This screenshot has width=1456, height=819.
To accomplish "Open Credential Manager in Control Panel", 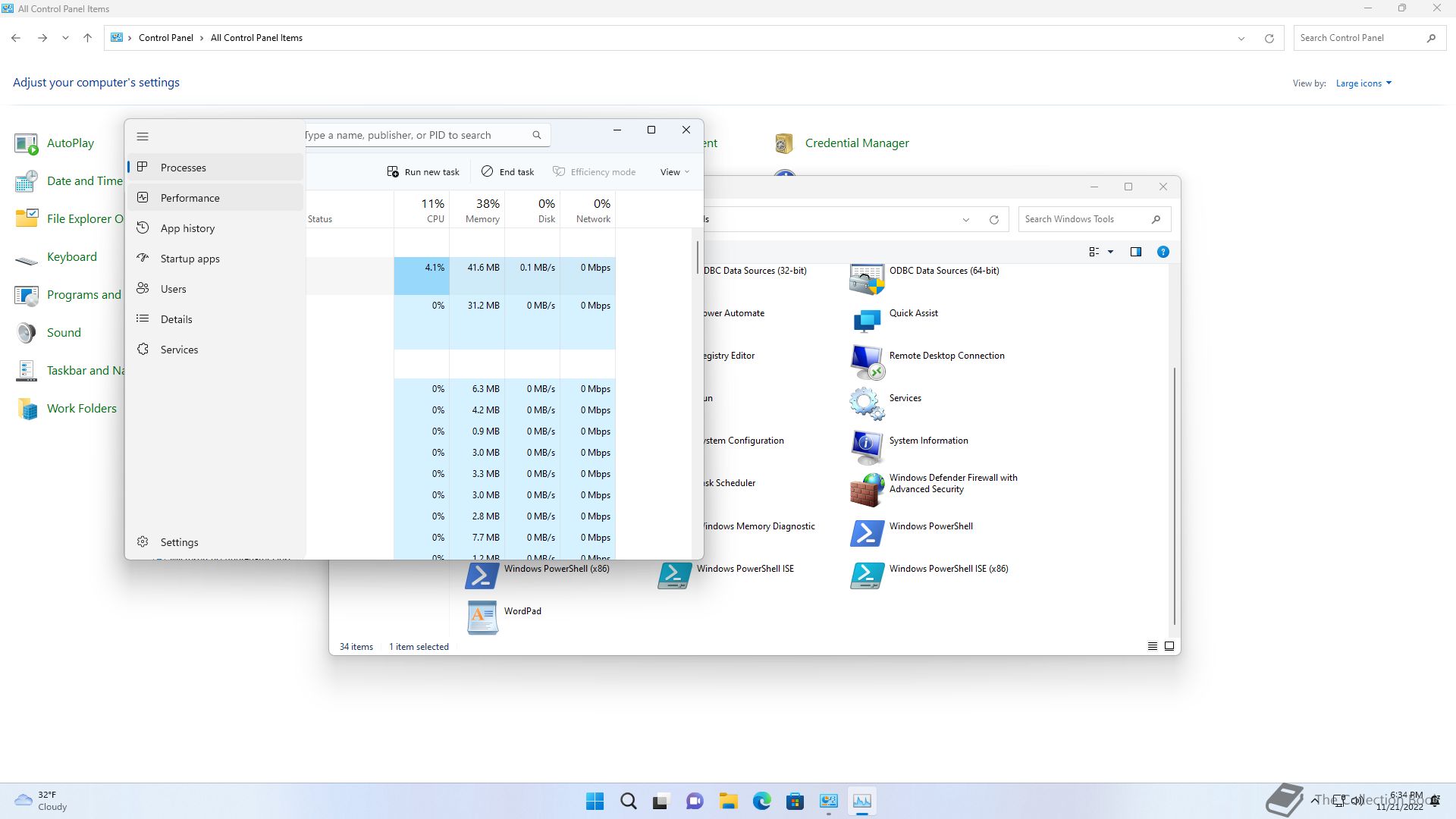I will tap(841, 143).
